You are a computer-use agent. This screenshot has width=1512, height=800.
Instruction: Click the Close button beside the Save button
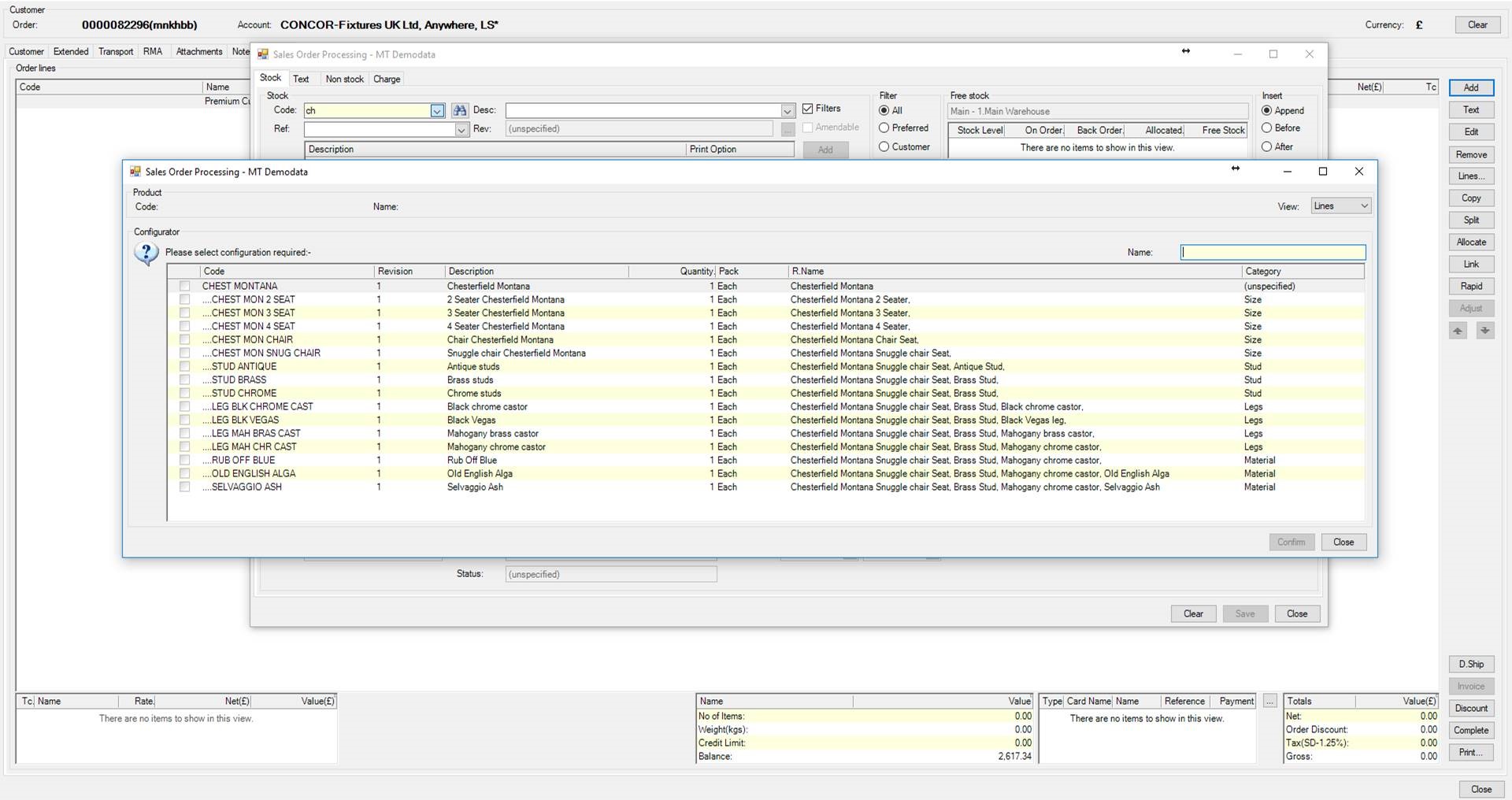[1297, 613]
